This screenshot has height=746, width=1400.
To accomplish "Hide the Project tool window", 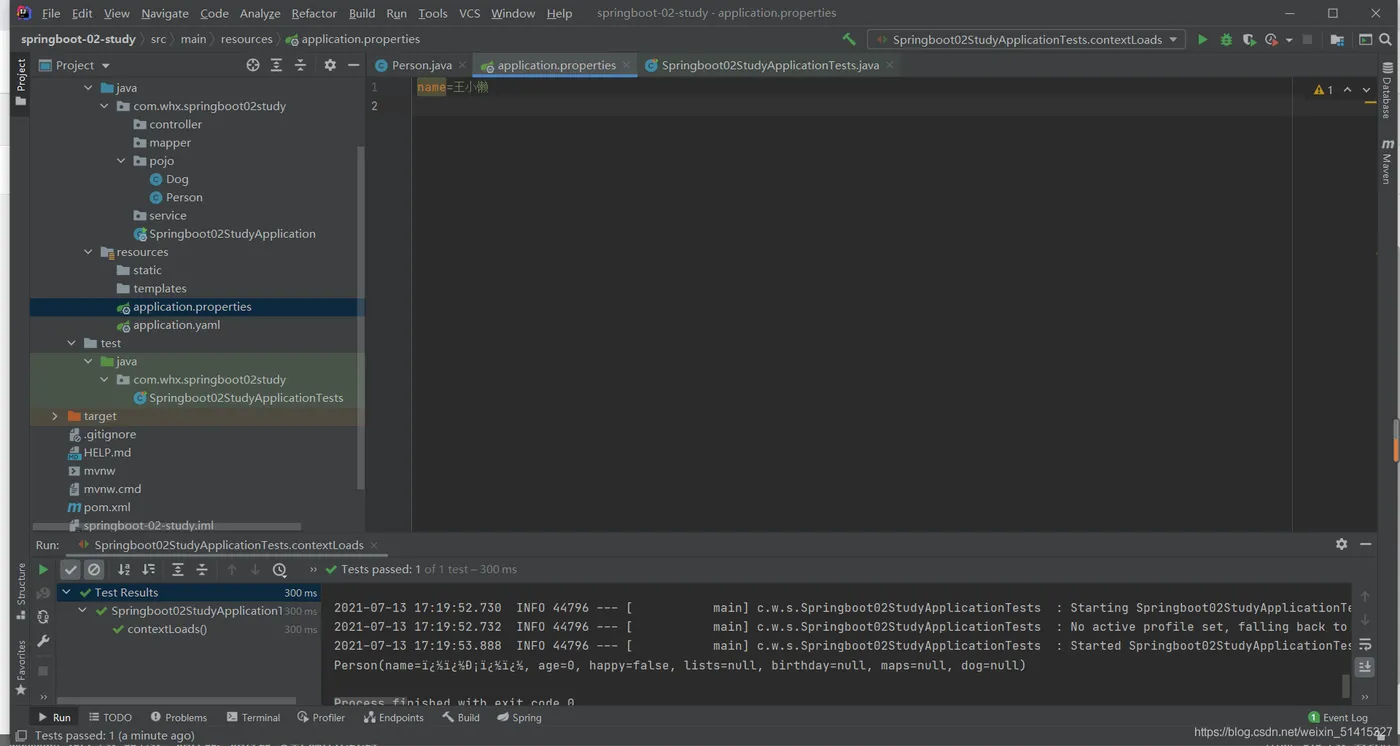I will [x=353, y=65].
